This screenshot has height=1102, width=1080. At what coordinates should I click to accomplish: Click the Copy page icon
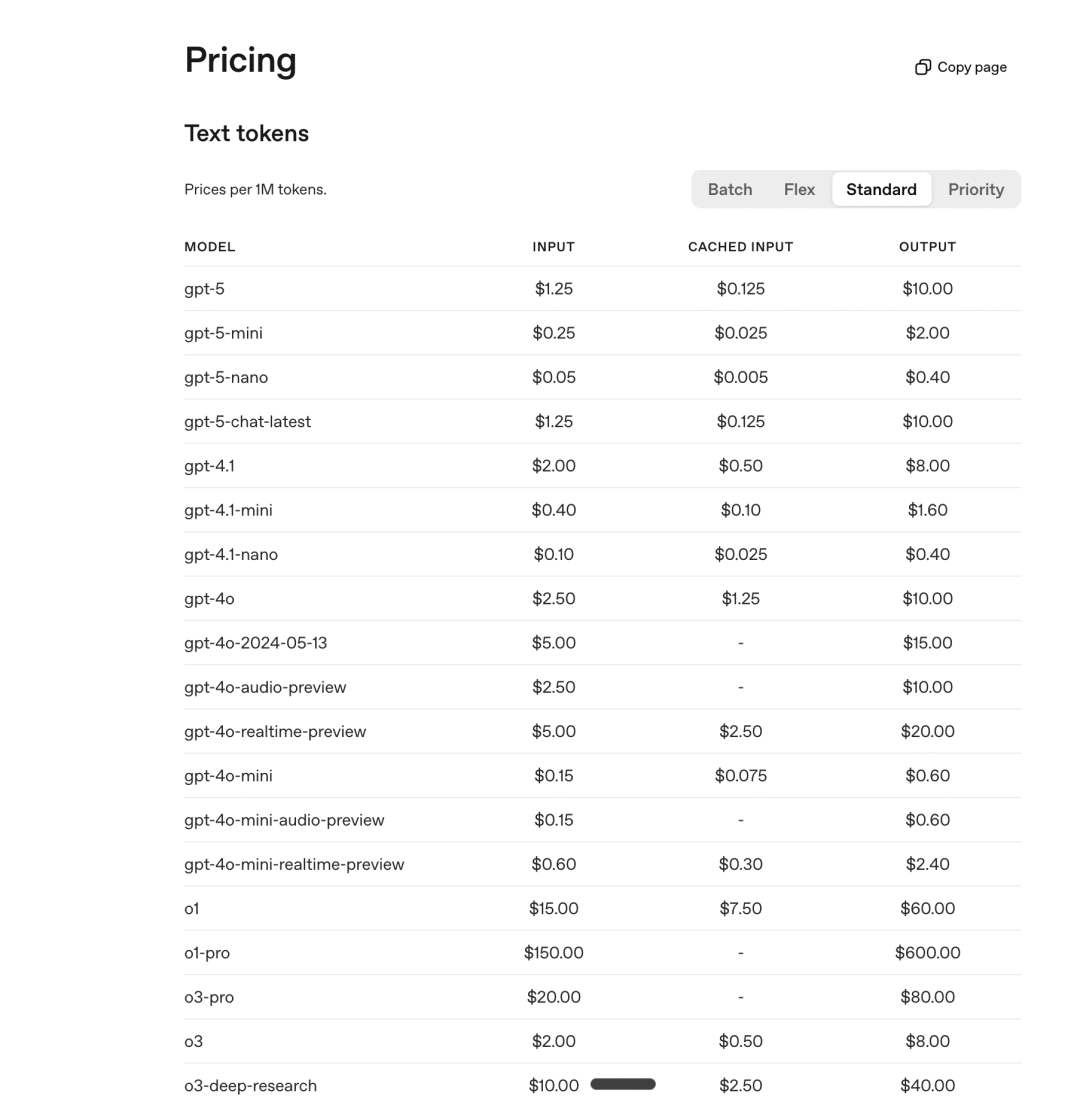coord(922,67)
